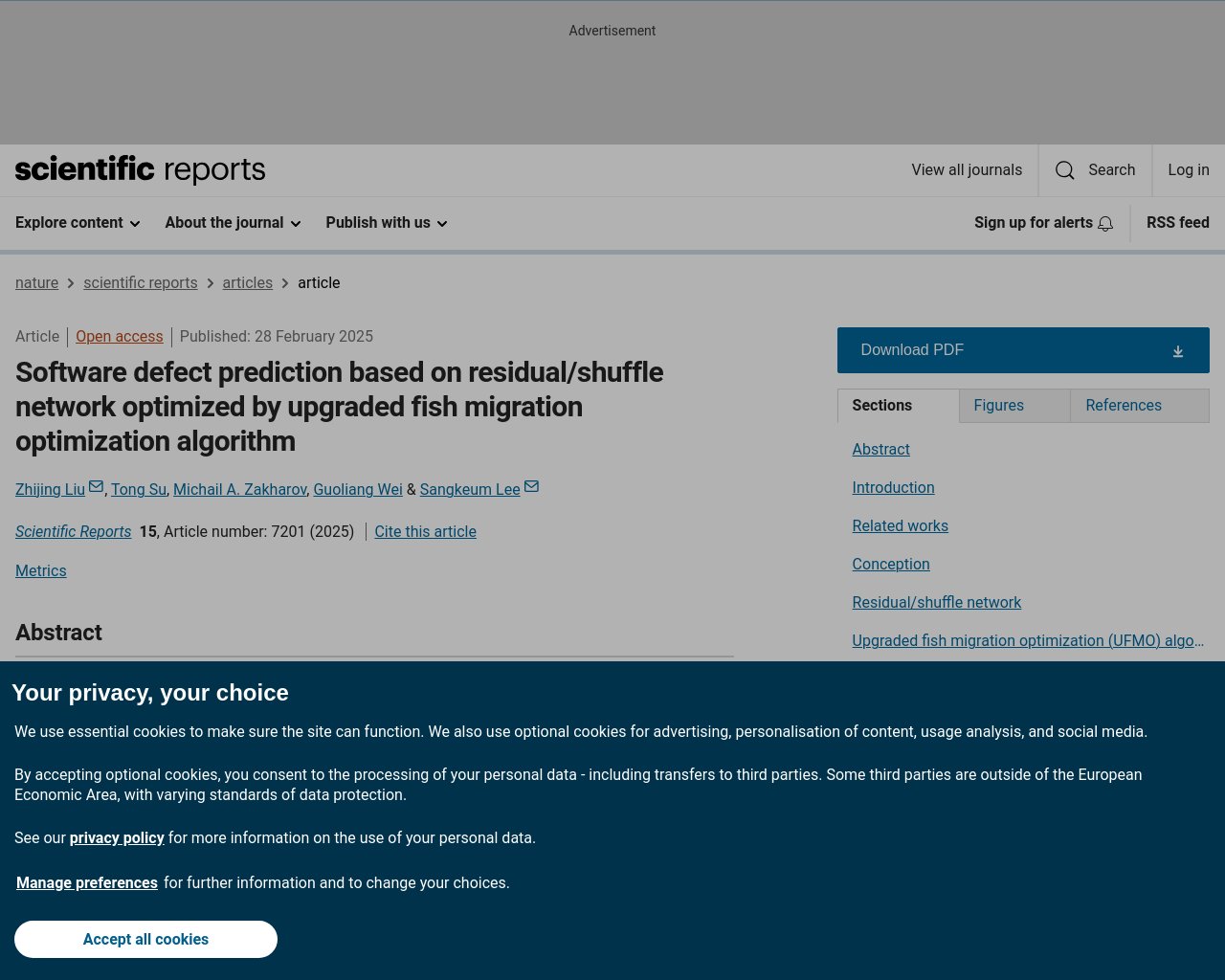Go to the nature breadcrumb
Viewport: 1225px width, 980px height.
[x=36, y=283]
